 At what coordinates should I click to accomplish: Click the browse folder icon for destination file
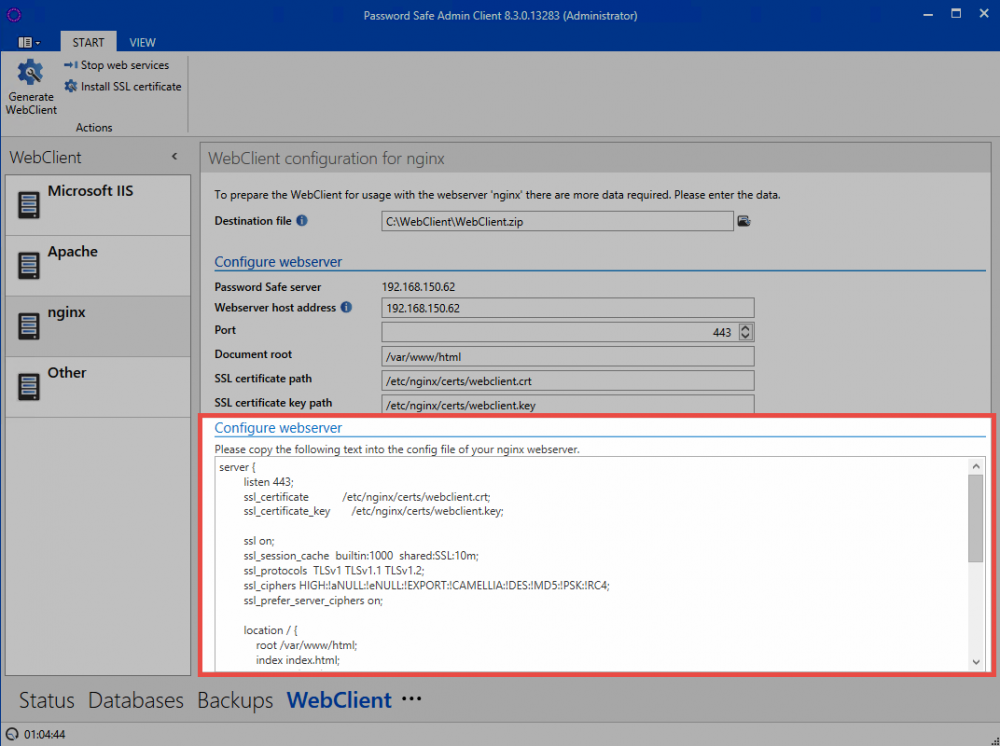click(x=744, y=221)
